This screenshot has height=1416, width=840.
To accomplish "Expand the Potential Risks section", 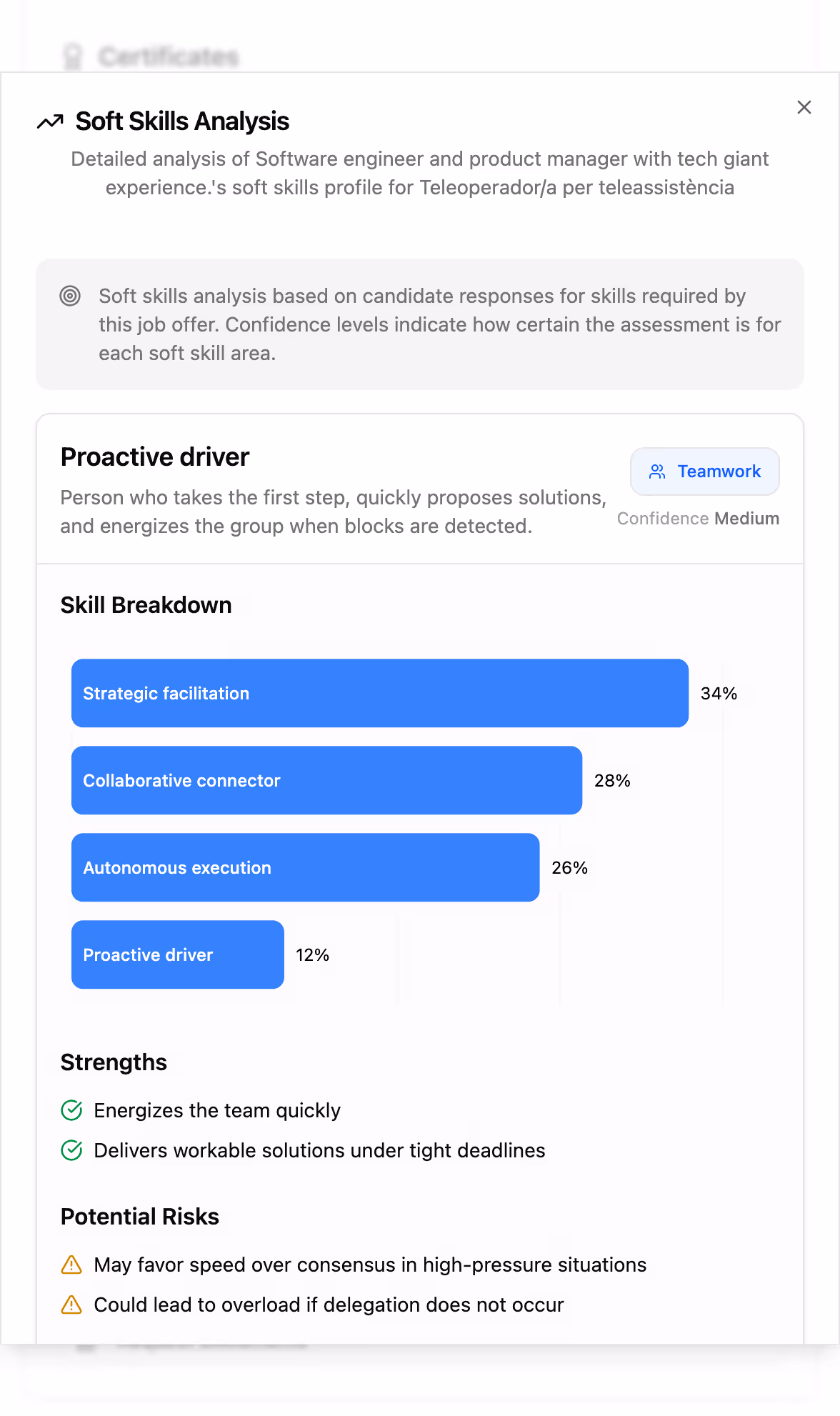I will coord(140,1216).
